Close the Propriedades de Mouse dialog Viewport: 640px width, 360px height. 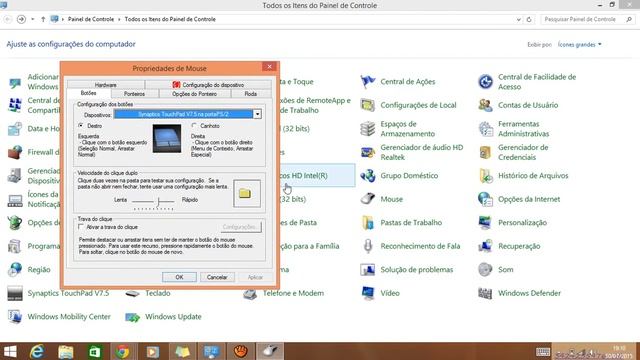[x=269, y=67]
